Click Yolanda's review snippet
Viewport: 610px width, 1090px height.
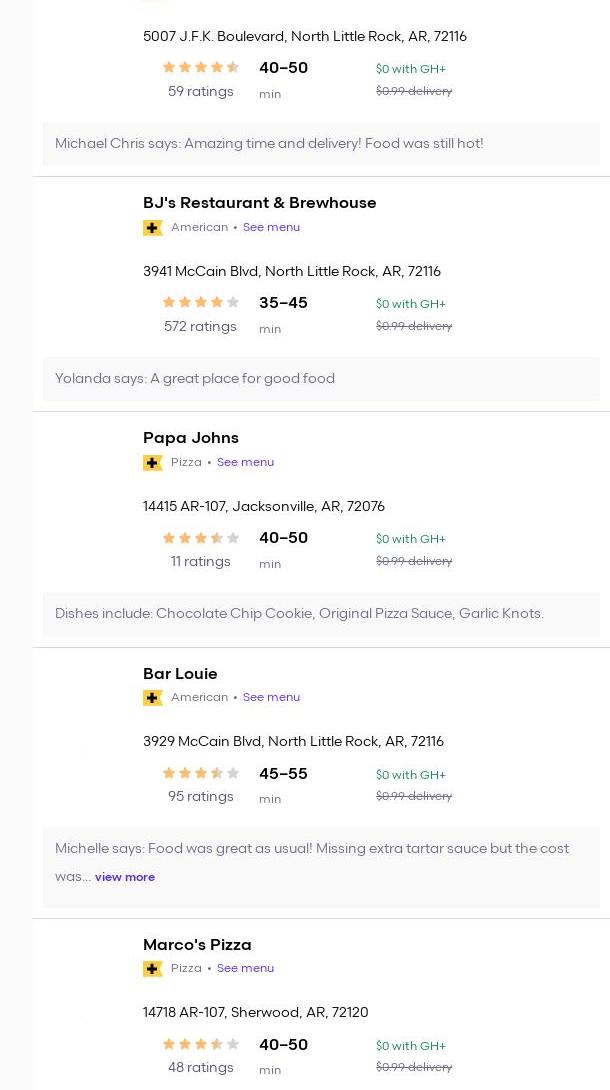(195, 378)
